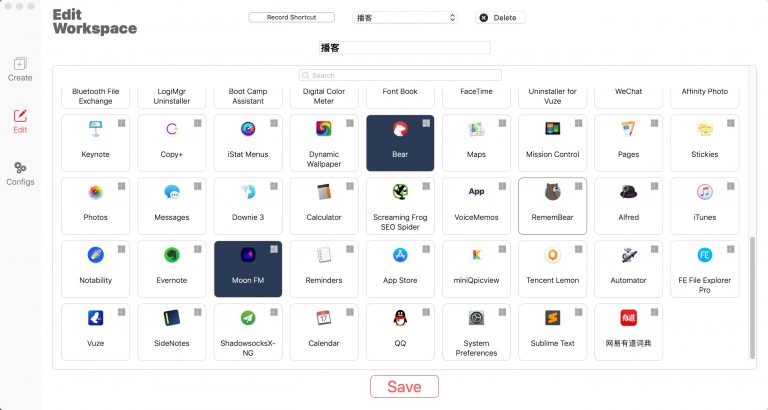The image size is (768, 410).
Task: Open the workspace selector dropdown
Action: point(405,18)
